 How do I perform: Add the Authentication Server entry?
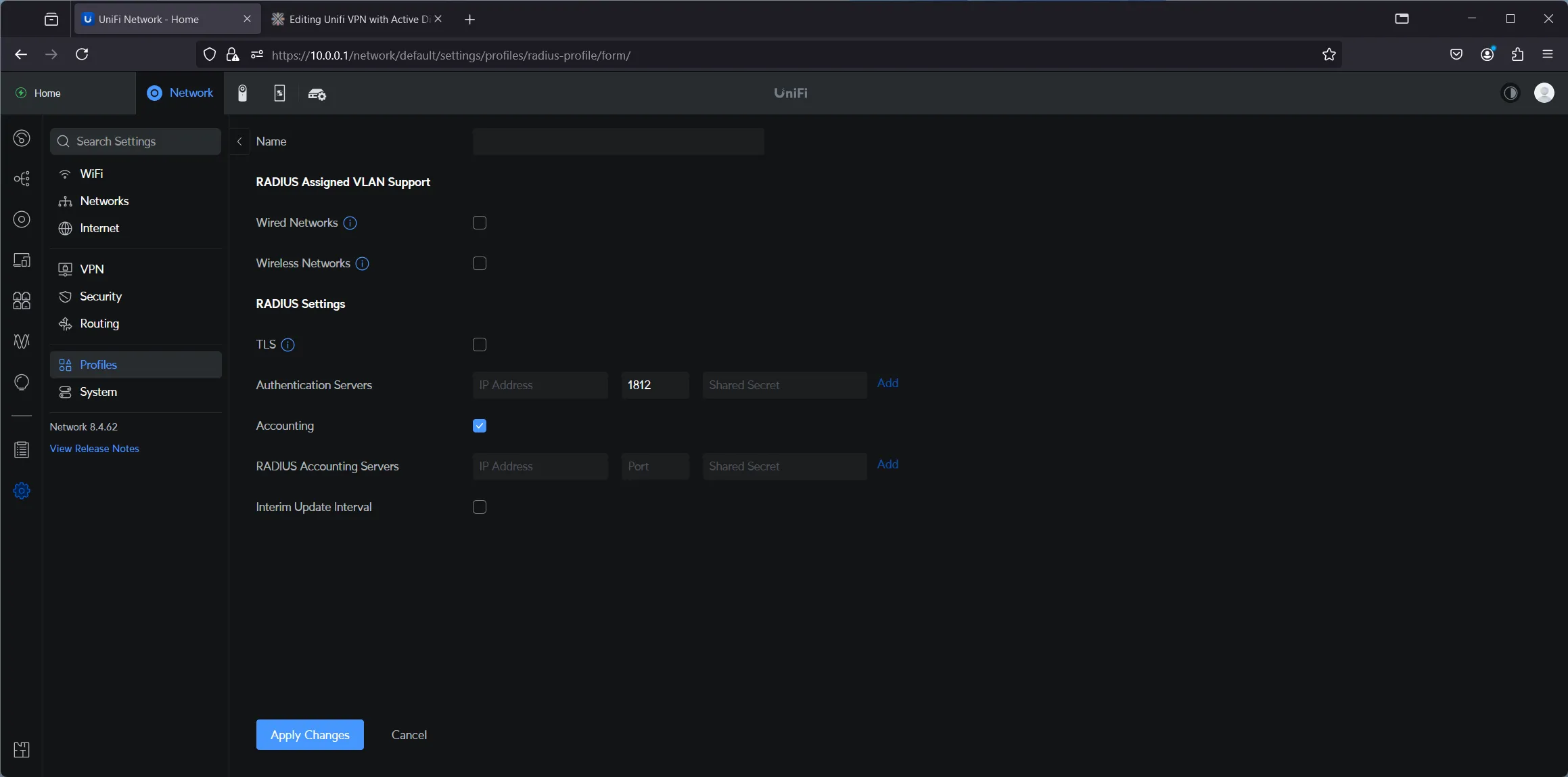tap(887, 383)
